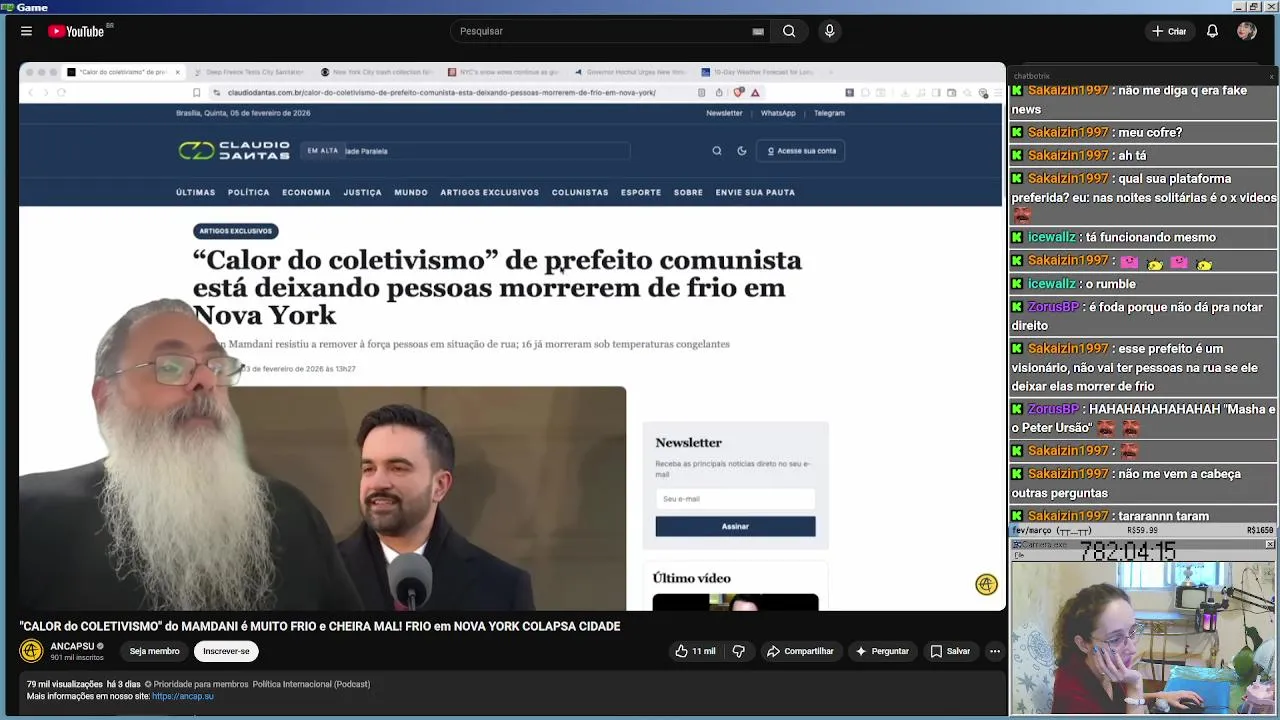Image resolution: width=1280 pixels, height=720 pixels.
Task: Open the SOBRE menu item
Action: tap(688, 192)
